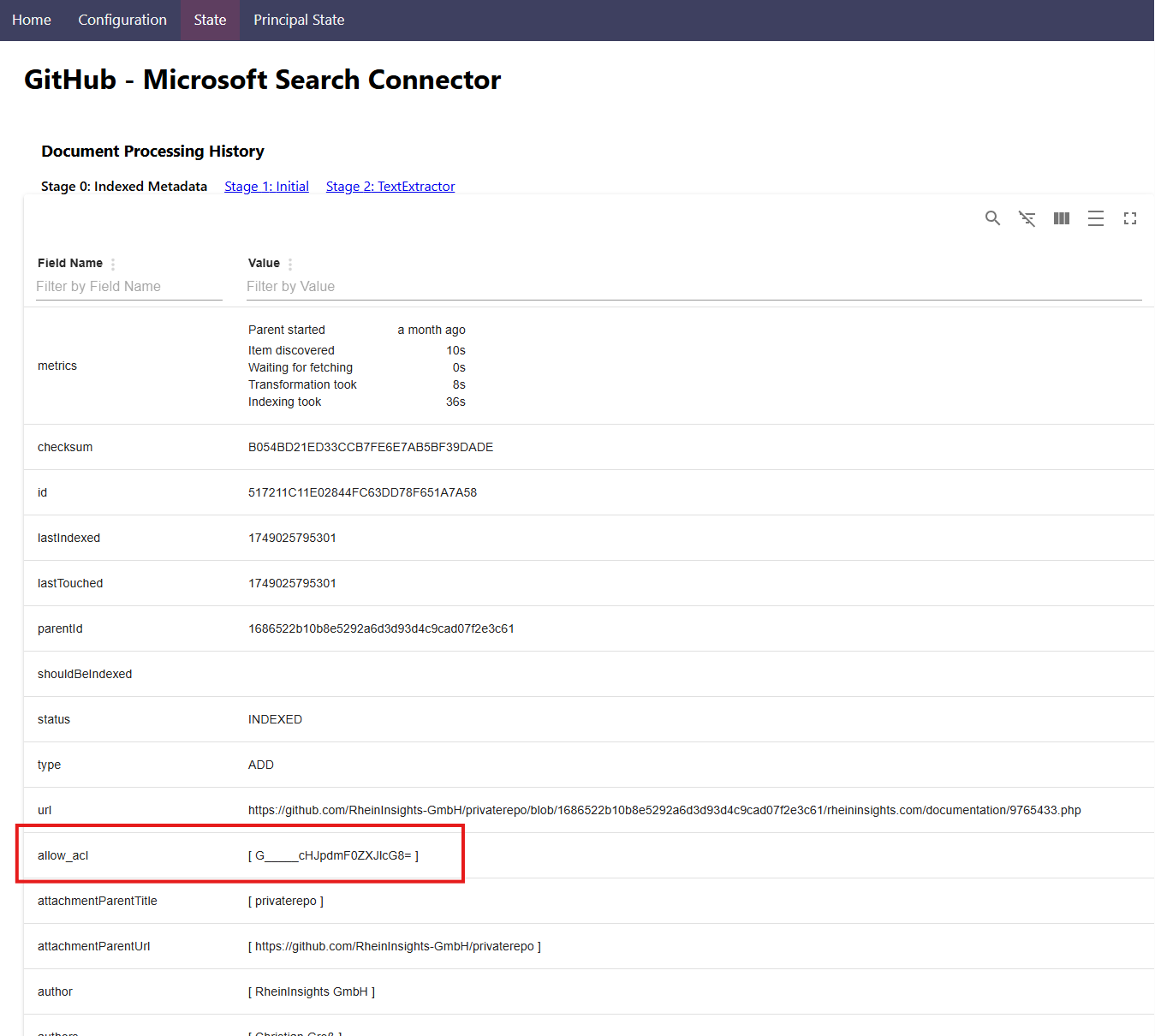The width and height of the screenshot is (1155, 1036).
Task: Focus the Filter by Value input
Action: point(694,287)
